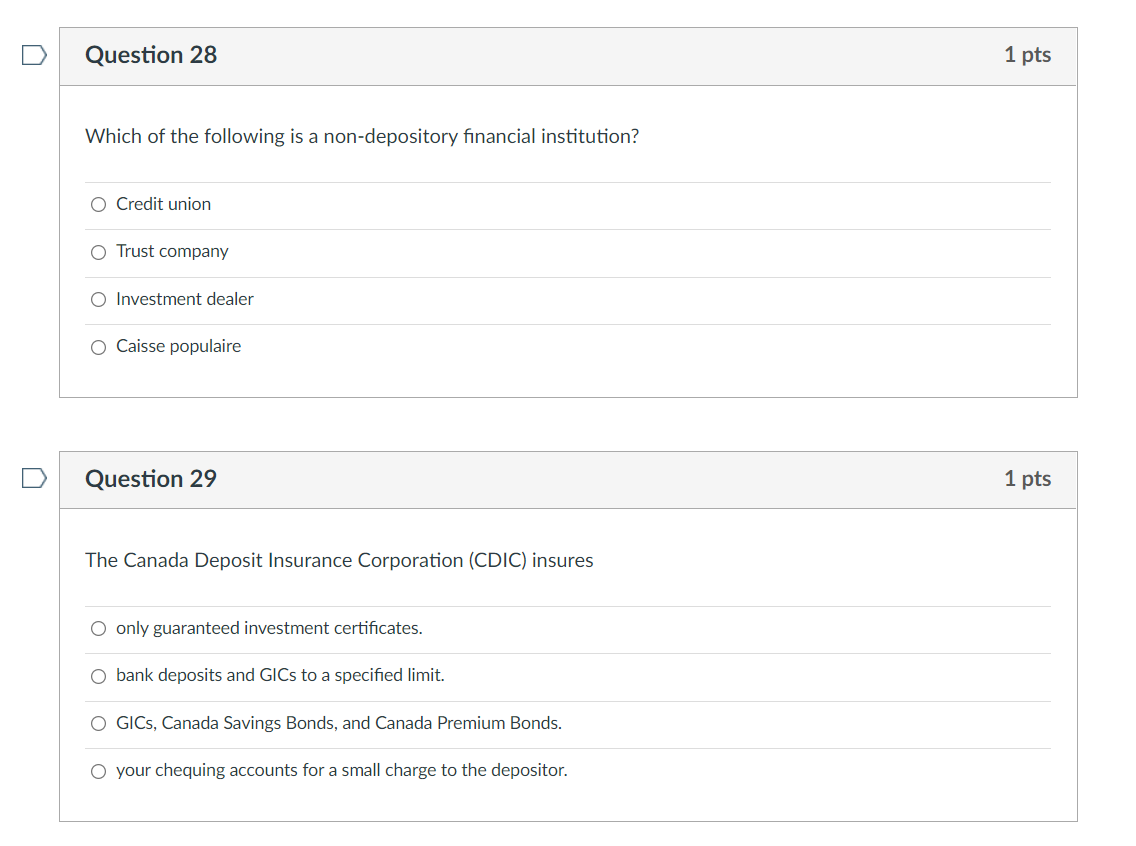
Task: Click the bookmark icon beside Question 29
Action: pyautogui.click(x=33, y=479)
